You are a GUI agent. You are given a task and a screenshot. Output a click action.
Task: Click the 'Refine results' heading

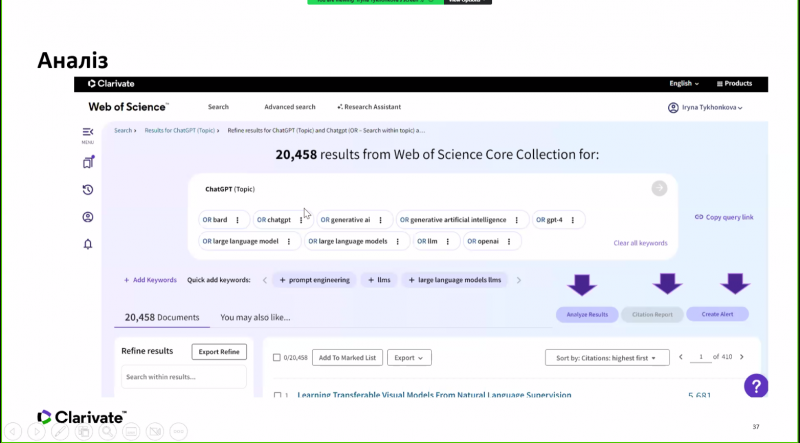tap(147, 351)
